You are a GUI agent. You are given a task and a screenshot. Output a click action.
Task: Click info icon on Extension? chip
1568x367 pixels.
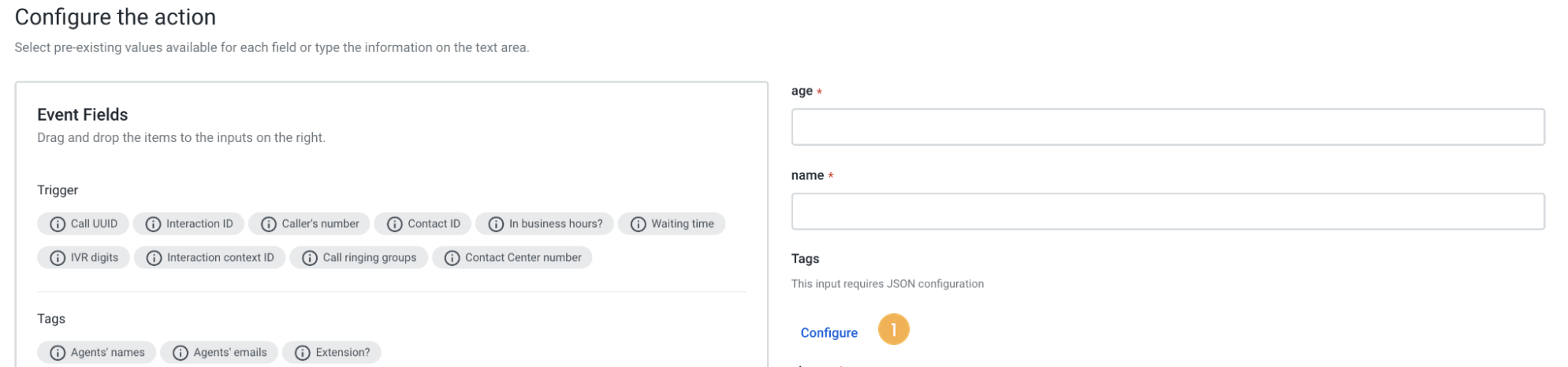coord(303,353)
